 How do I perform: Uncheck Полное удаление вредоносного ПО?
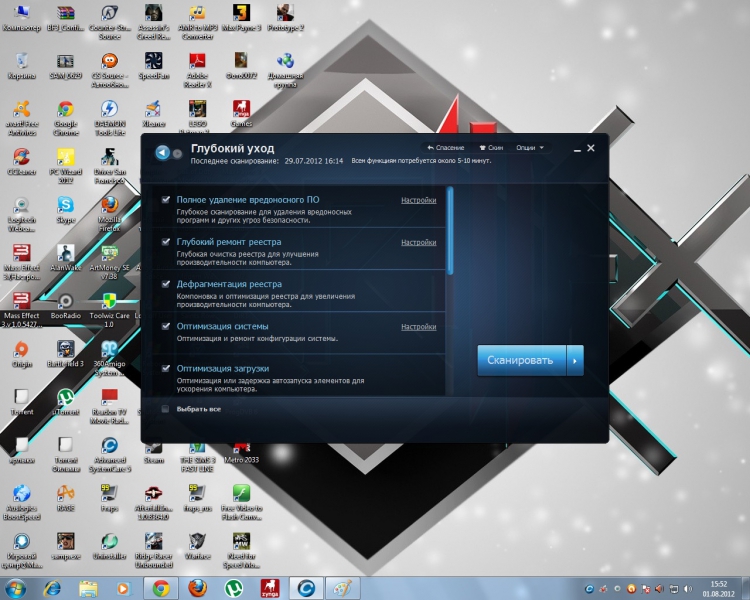(x=166, y=200)
